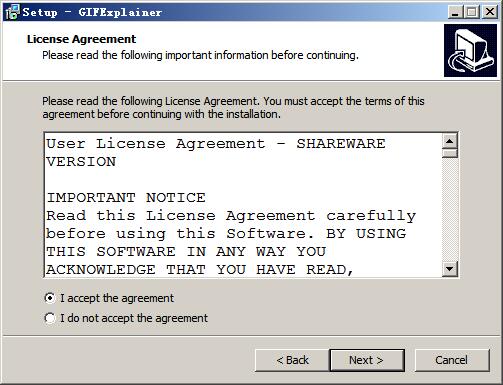Minimize the GIFExplainer Setup window
The image size is (503, 385).
click(455, 12)
